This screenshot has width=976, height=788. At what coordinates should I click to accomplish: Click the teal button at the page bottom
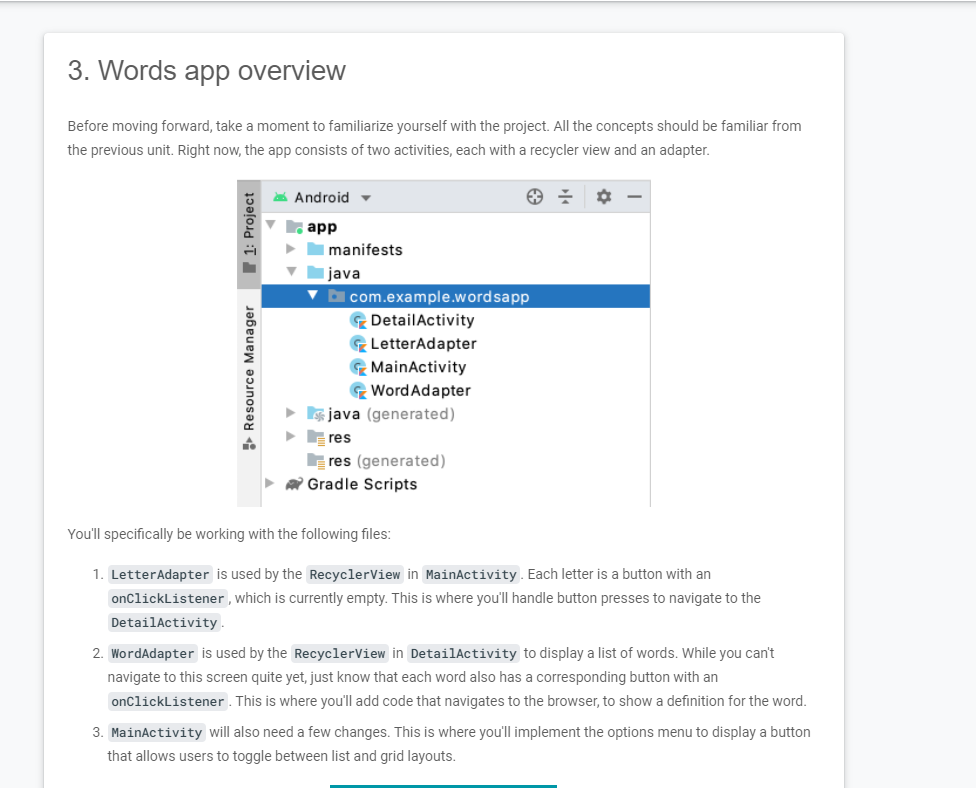[x=443, y=786]
